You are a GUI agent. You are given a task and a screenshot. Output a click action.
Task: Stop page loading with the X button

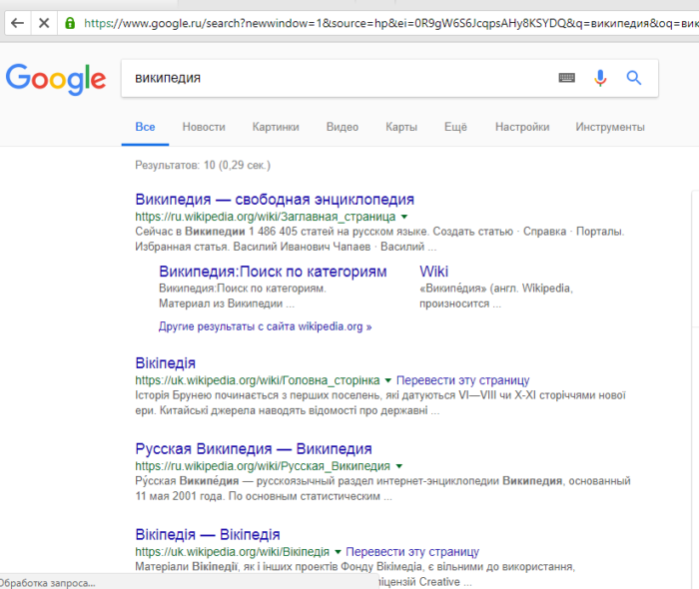pyautogui.click(x=44, y=23)
